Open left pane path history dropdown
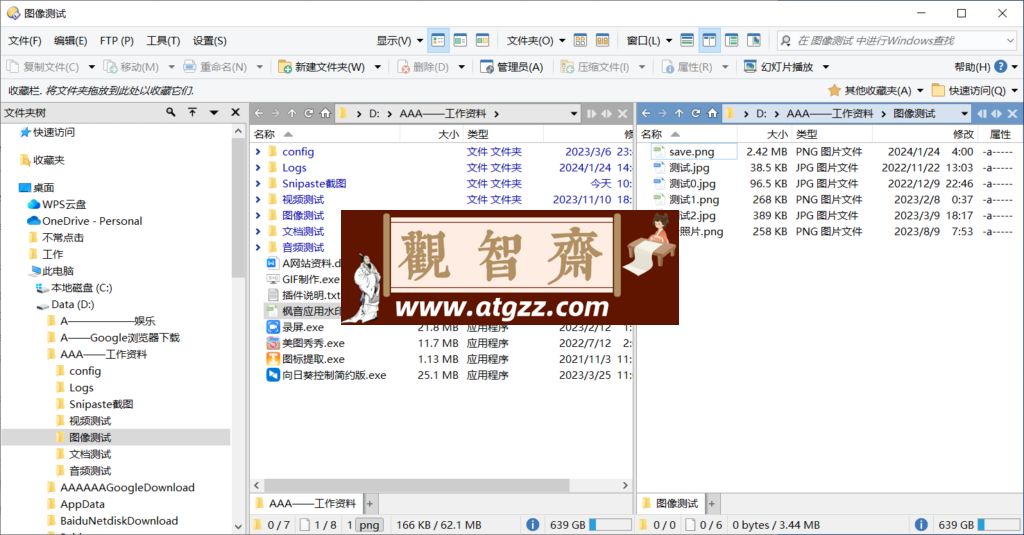This screenshot has width=1024, height=535. click(x=573, y=114)
